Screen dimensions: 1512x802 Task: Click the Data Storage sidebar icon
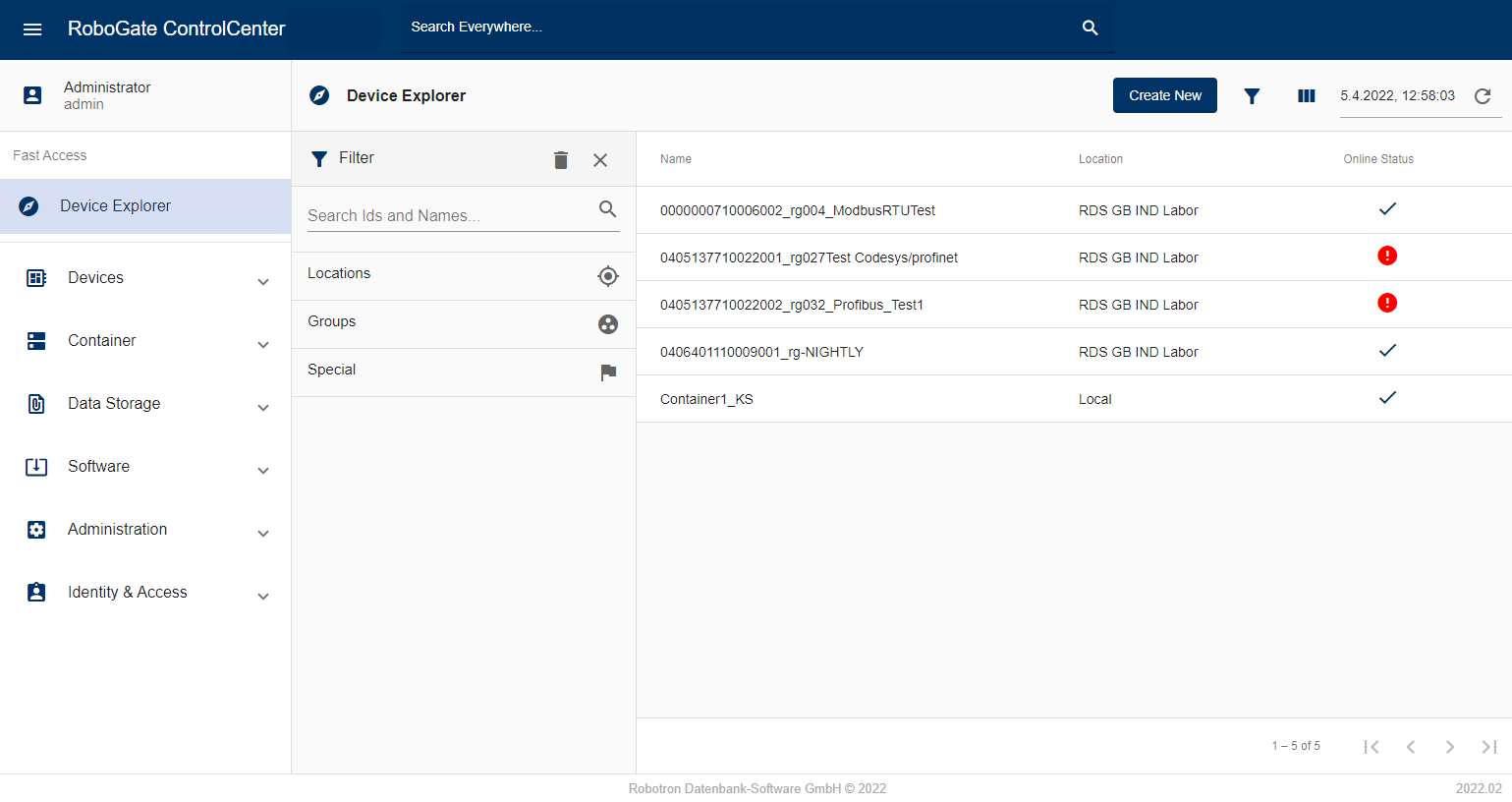(x=36, y=404)
